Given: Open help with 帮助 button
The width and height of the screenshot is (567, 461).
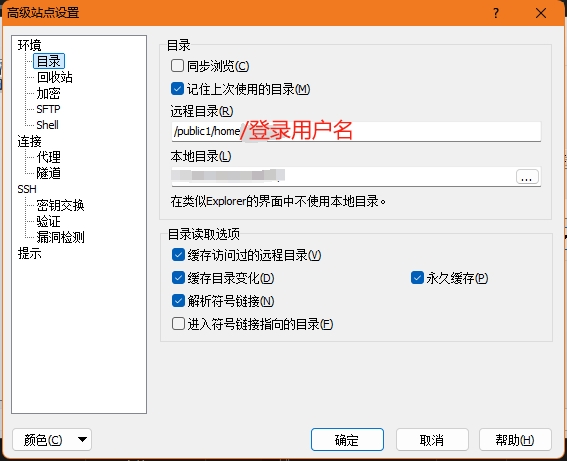Looking at the screenshot, I should [515, 440].
